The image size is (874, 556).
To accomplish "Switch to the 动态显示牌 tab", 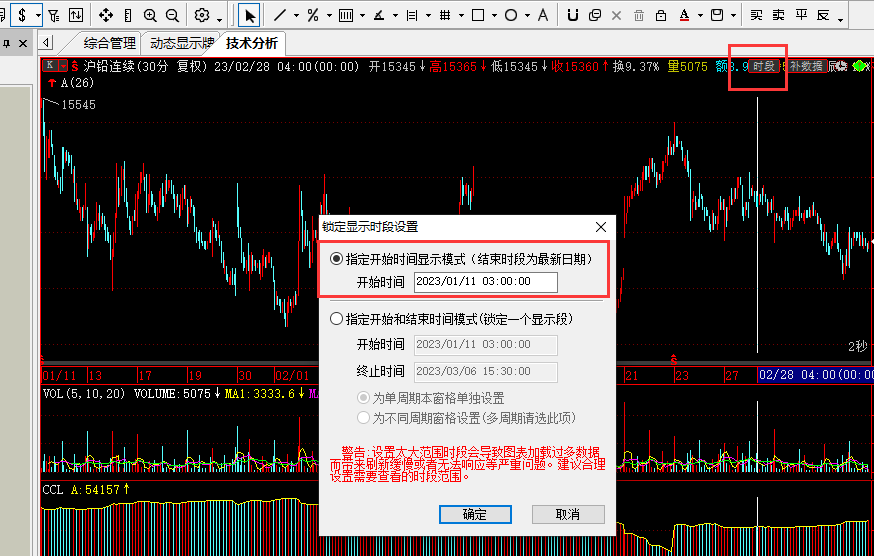I will pos(181,43).
